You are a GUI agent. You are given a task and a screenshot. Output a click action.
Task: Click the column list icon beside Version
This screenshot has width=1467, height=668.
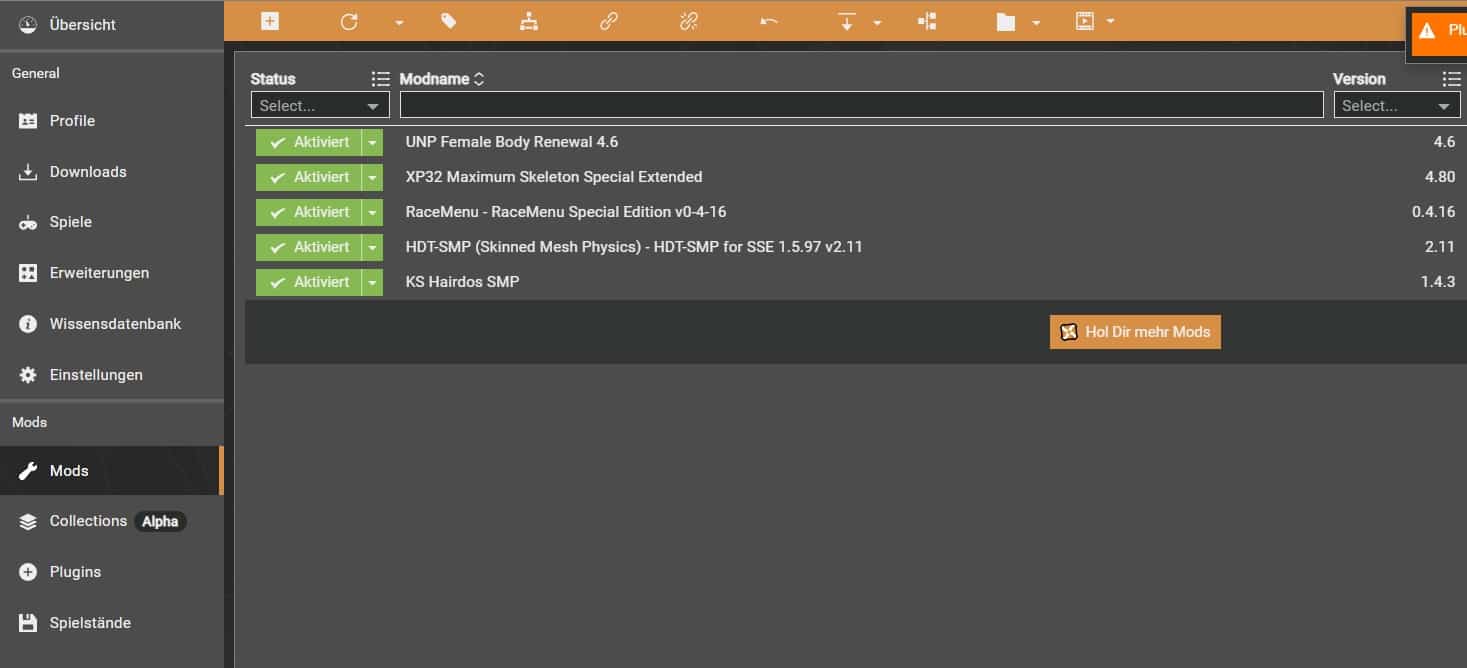(x=1452, y=79)
